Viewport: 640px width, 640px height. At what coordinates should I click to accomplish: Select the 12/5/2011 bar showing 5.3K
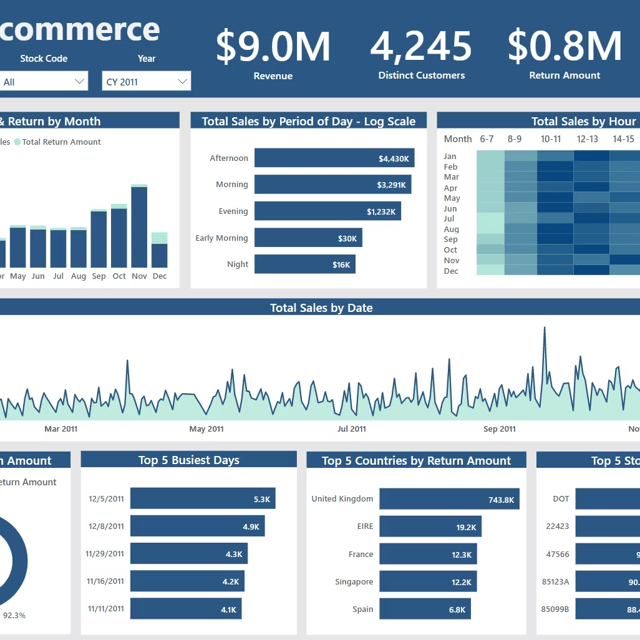coord(203,498)
